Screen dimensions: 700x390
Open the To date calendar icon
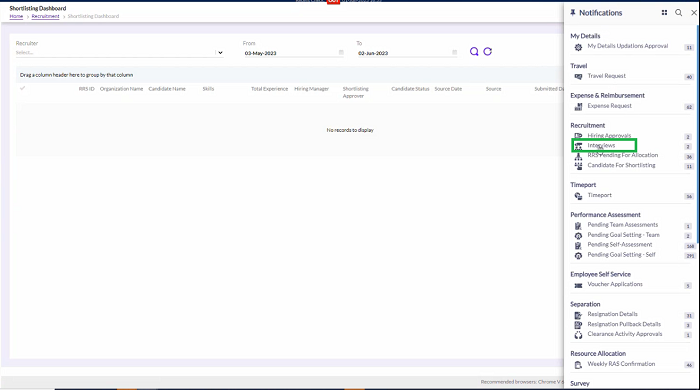[x=454, y=53]
